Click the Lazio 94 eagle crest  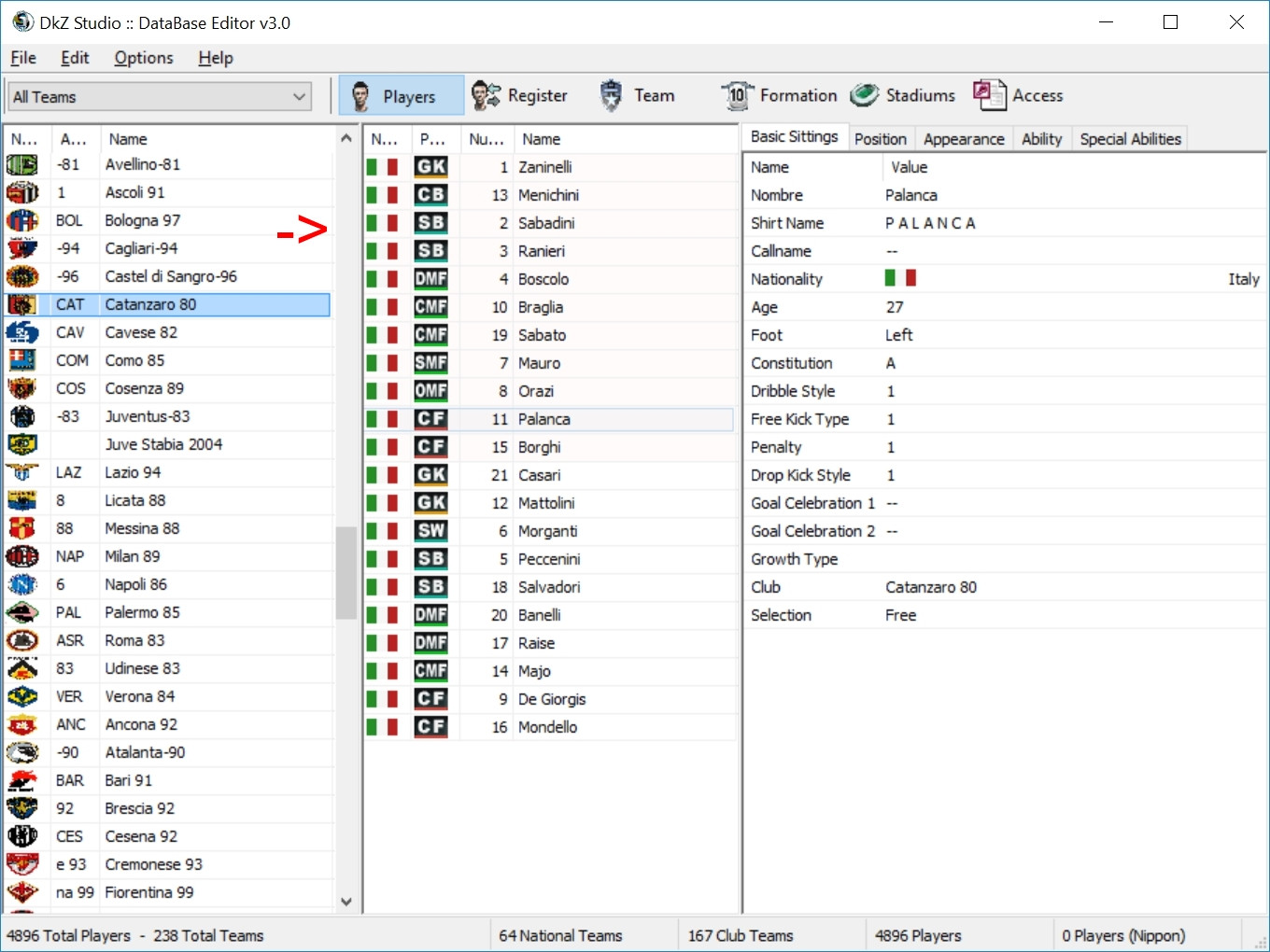(x=22, y=473)
